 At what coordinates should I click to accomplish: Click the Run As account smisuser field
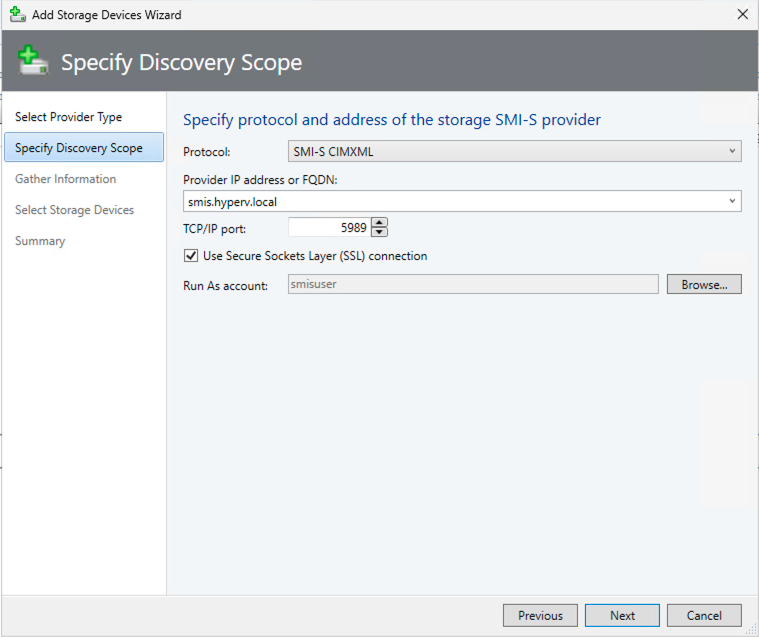coord(472,284)
